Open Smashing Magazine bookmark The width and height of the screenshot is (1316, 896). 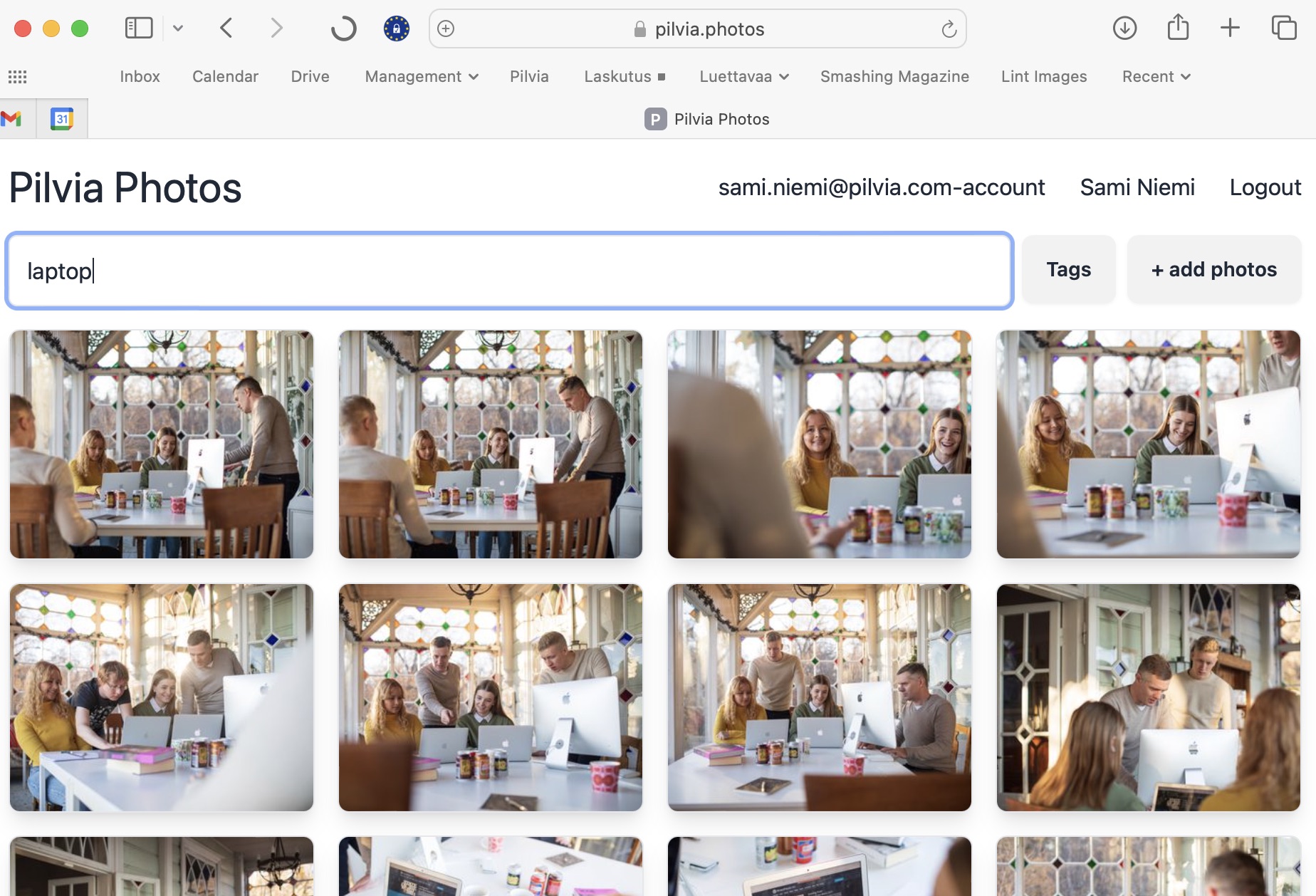tap(894, 76)
